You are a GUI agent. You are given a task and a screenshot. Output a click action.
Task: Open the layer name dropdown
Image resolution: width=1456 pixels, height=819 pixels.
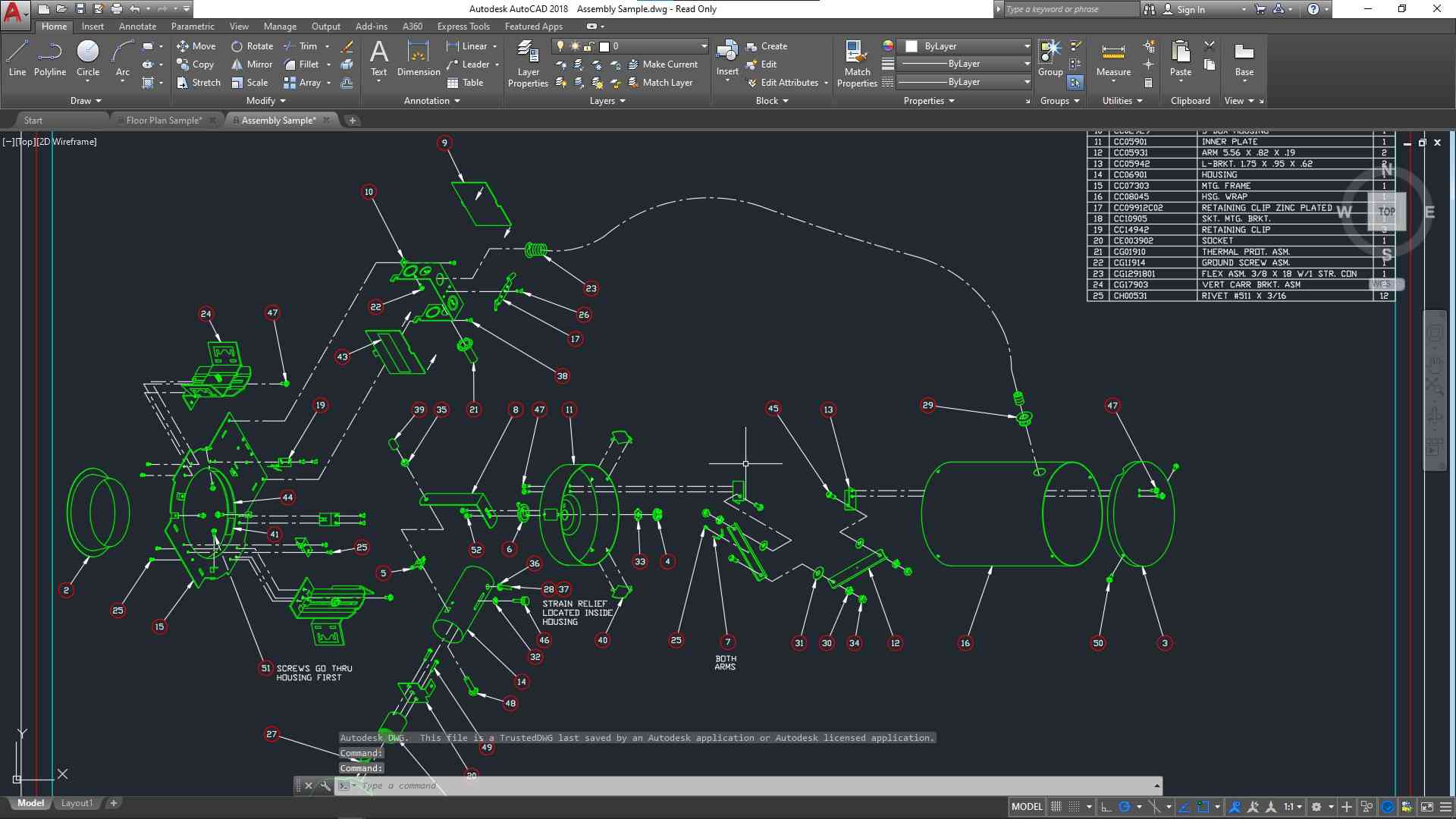(x=704, y=46)
